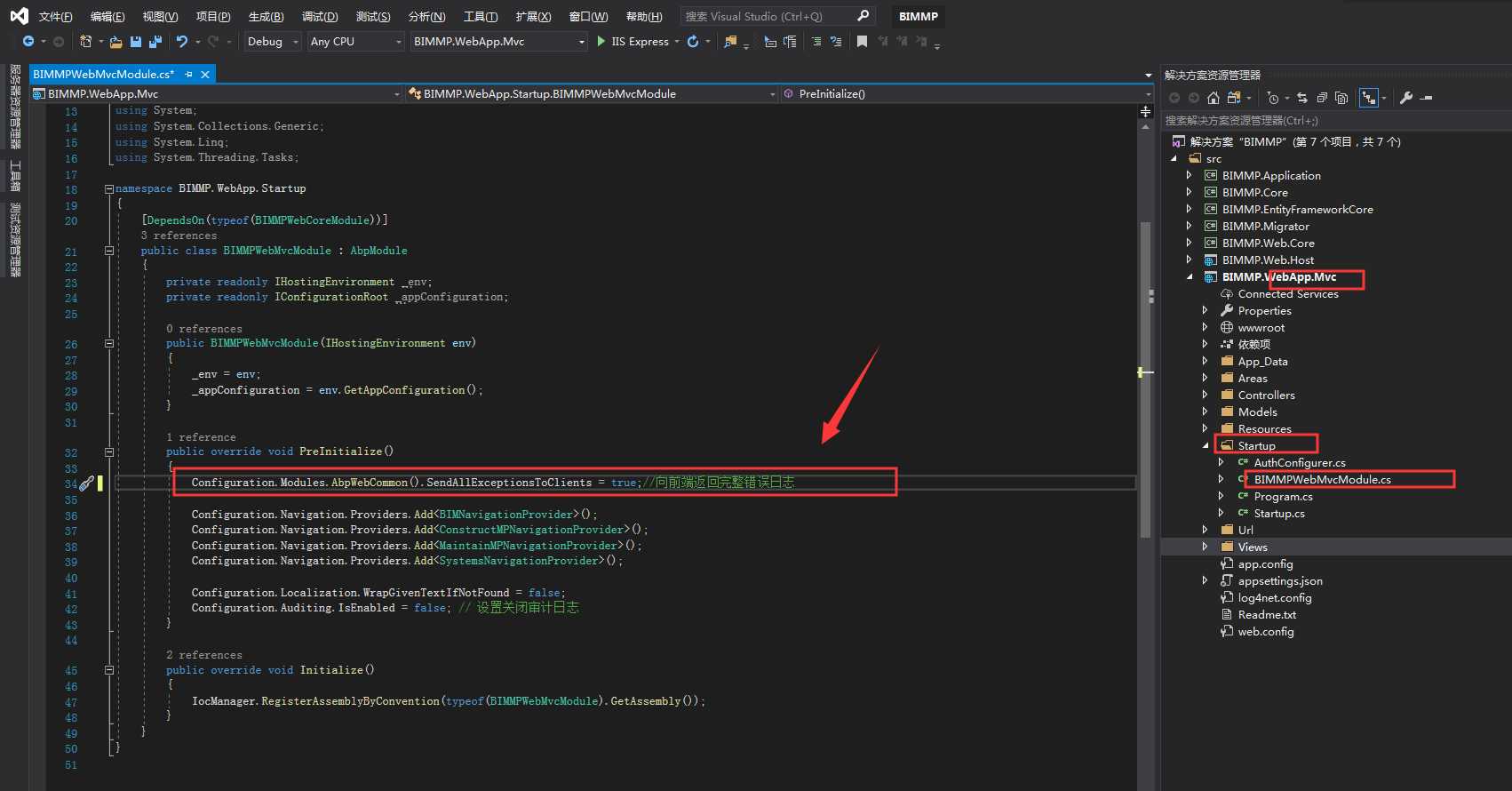Viewport: 1512px width, 791px height.
Task: Pin the BIMMPWebMvcModule.cs tab
Action: pyautogui.click(x=188, y=75)
